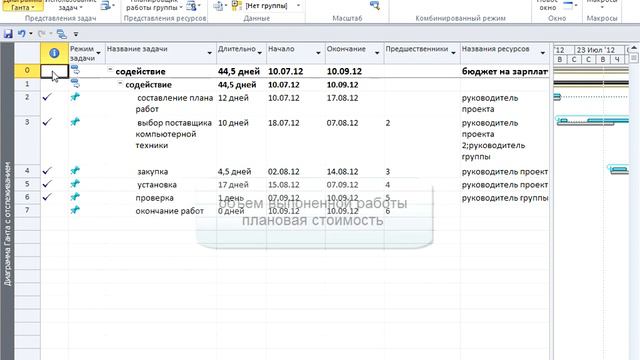Click the zoom magnifier icon in Масштаб group
640x360 pixels.
coord(375,6)
